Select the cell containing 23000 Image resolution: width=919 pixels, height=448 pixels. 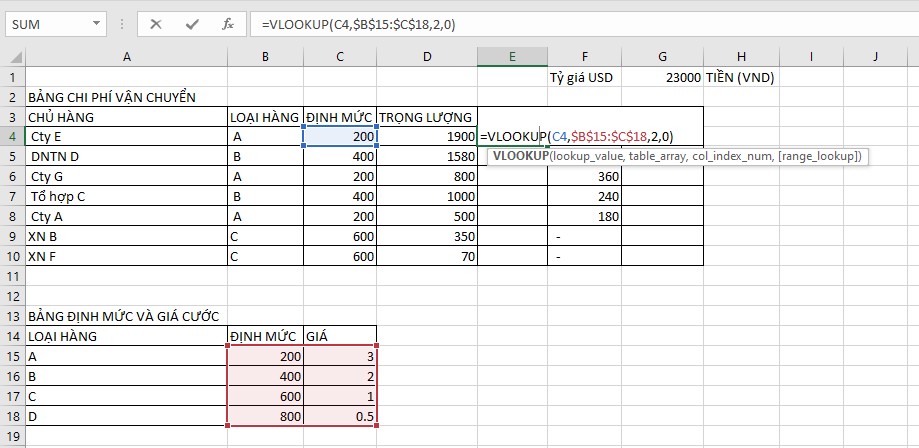662,77
